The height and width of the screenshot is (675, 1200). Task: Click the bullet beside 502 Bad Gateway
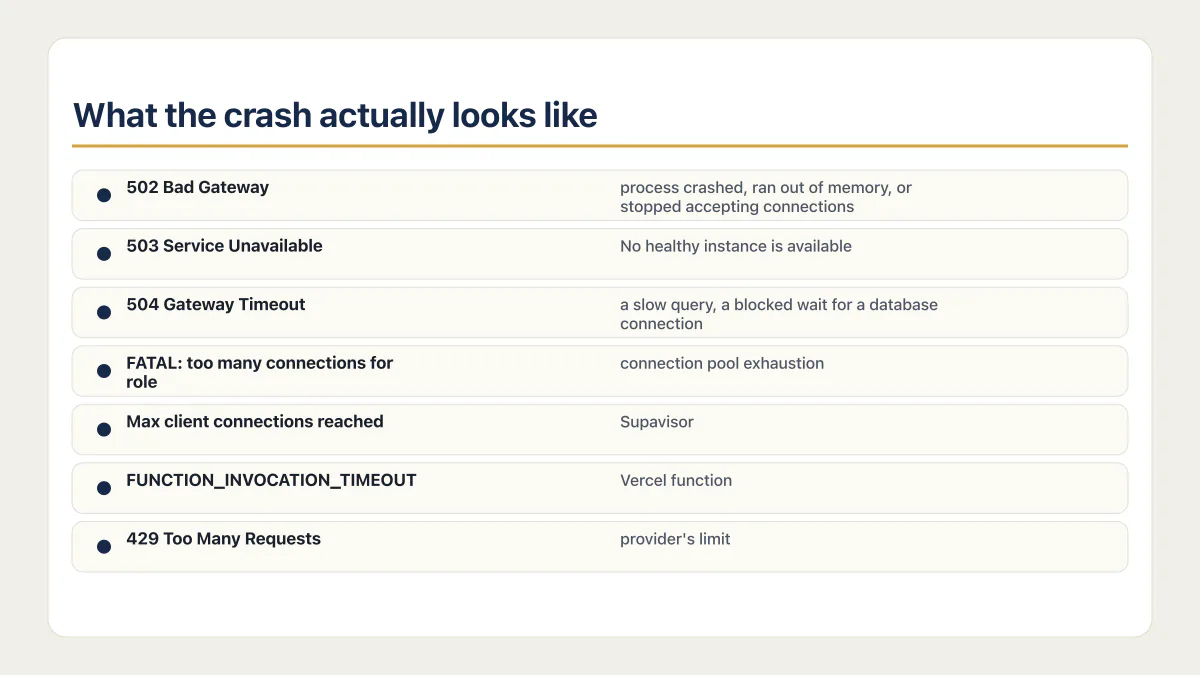point(104,195)
